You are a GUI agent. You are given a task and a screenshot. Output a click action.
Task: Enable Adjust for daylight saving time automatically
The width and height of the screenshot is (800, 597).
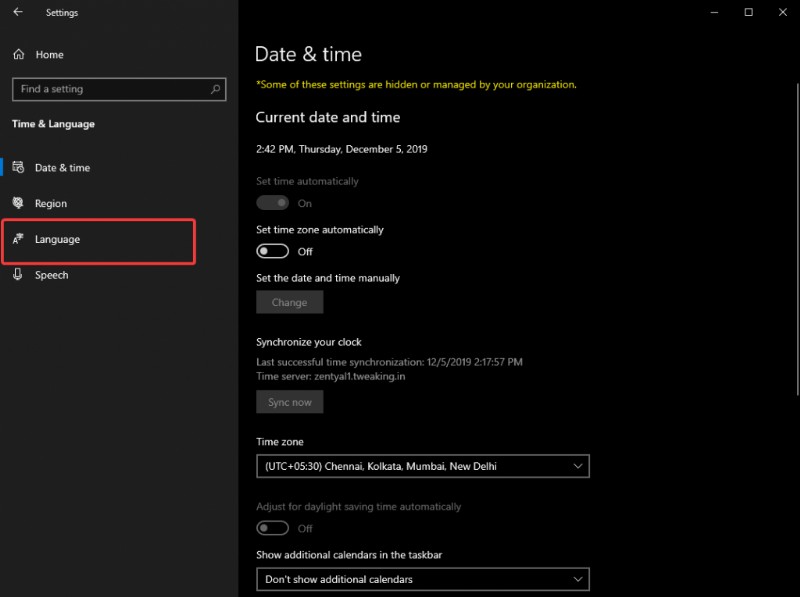tap(271, 528)
